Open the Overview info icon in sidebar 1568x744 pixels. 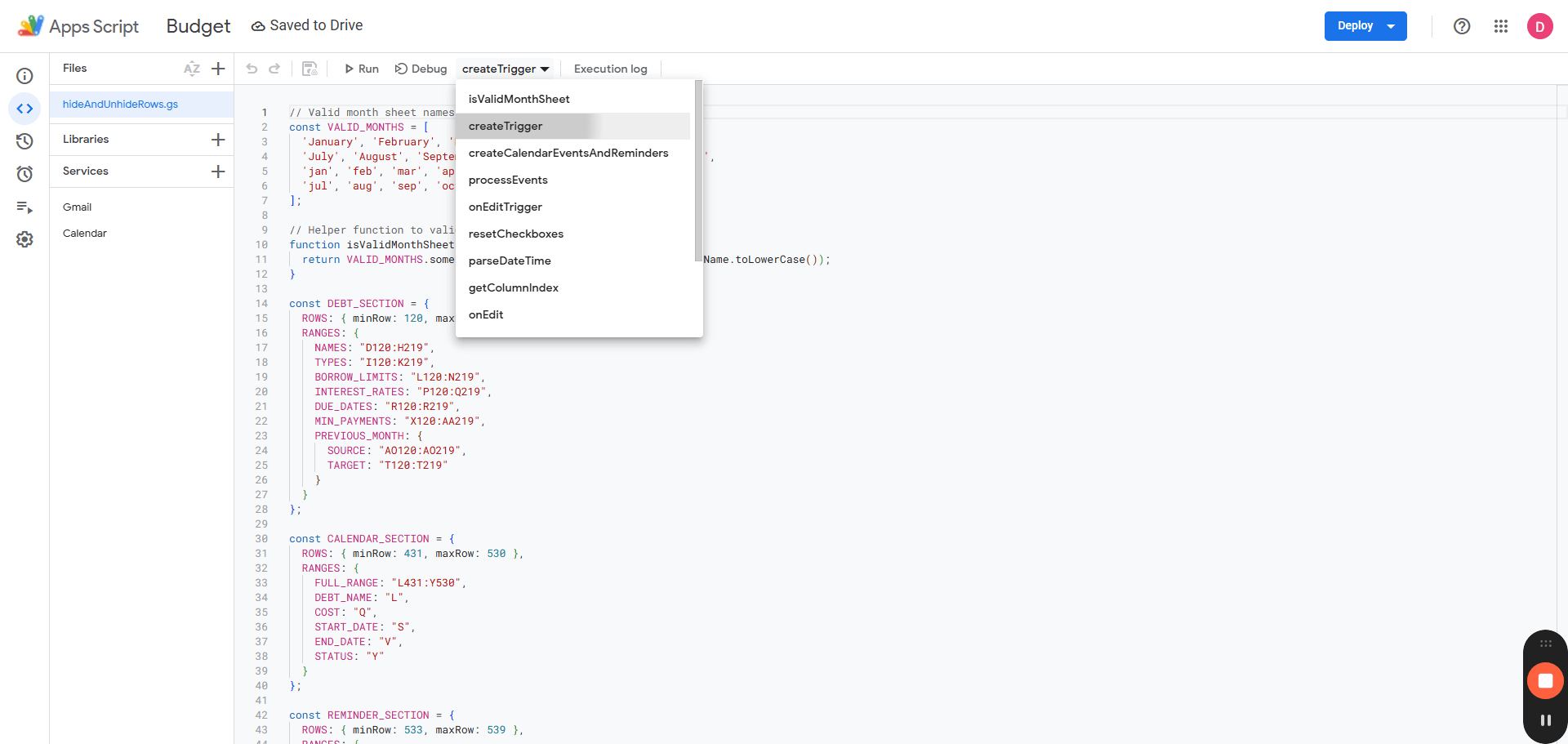[x=24, y=76]
